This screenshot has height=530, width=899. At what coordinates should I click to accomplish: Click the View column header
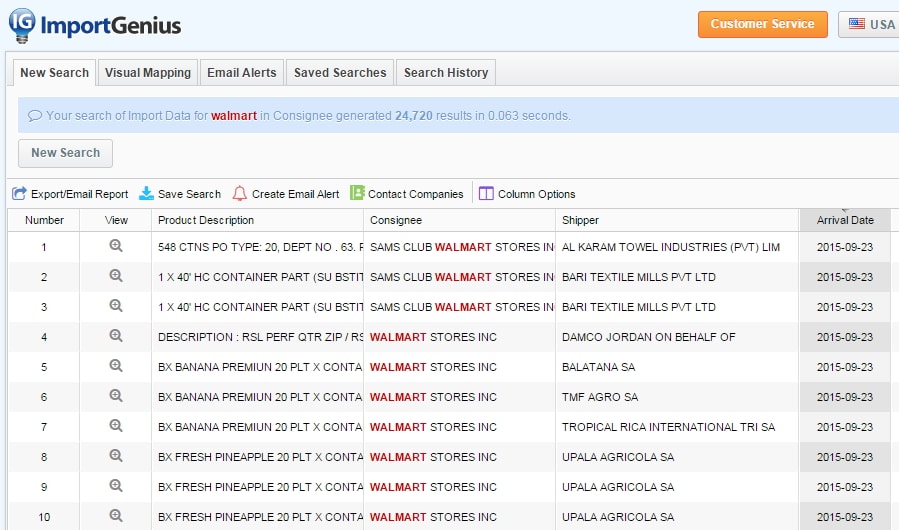click(116, 220)
